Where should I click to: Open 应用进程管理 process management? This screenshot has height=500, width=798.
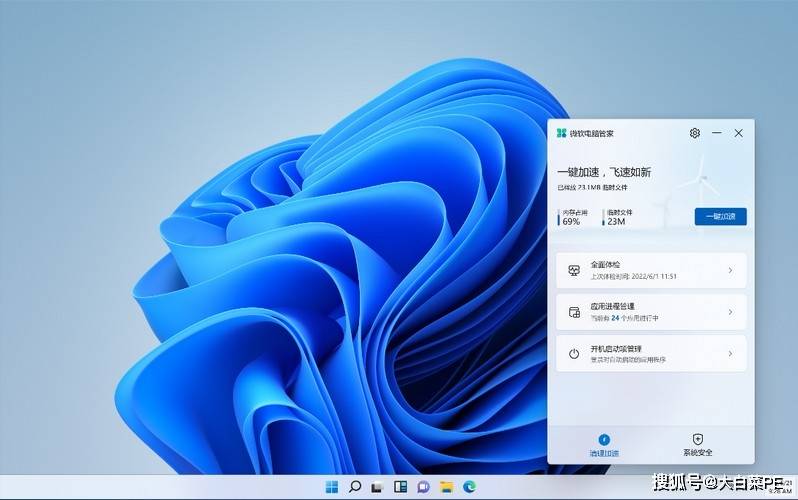pos(651,312)
